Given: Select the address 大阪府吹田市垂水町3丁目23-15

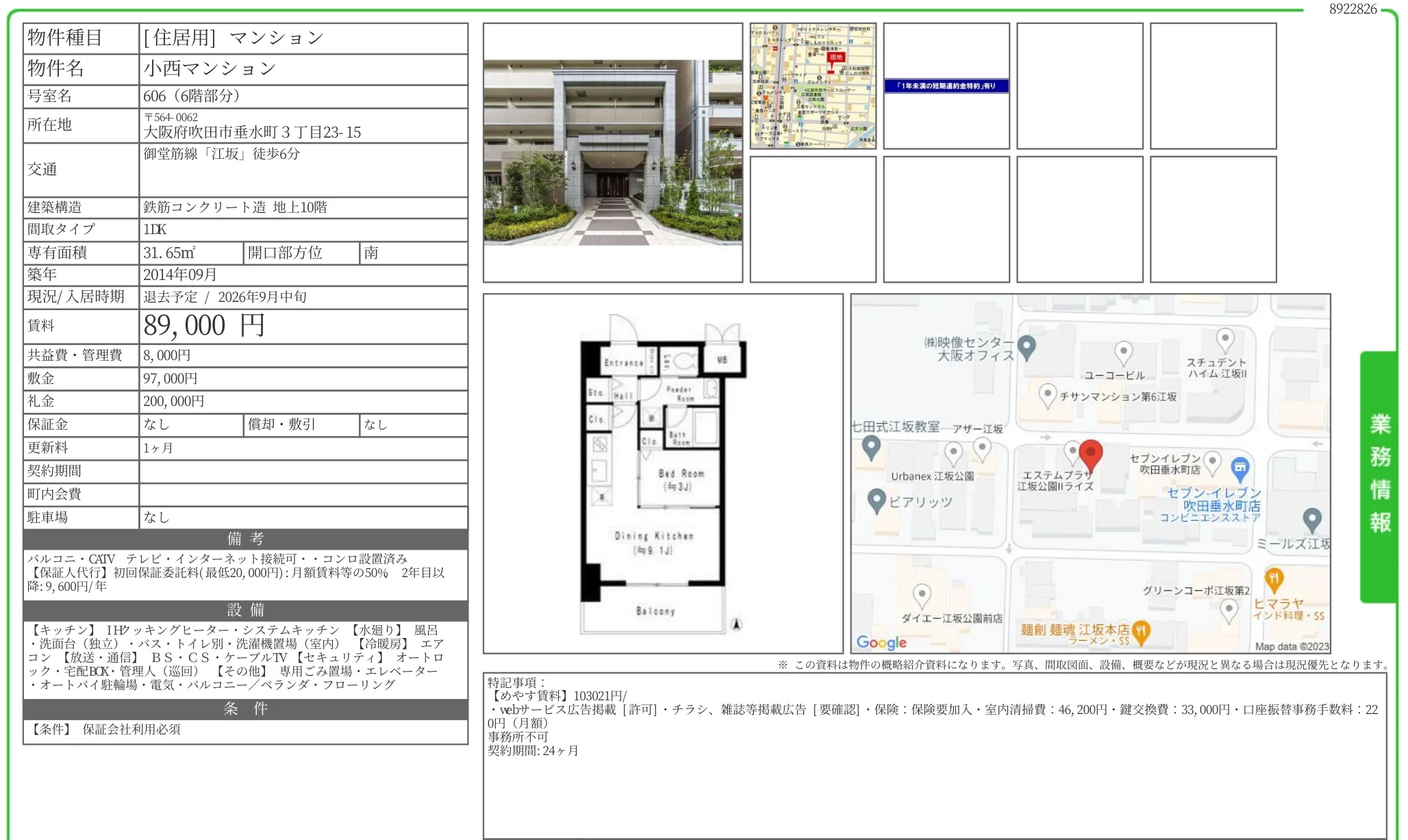Looking at the screenshot, I should [252, 132].
